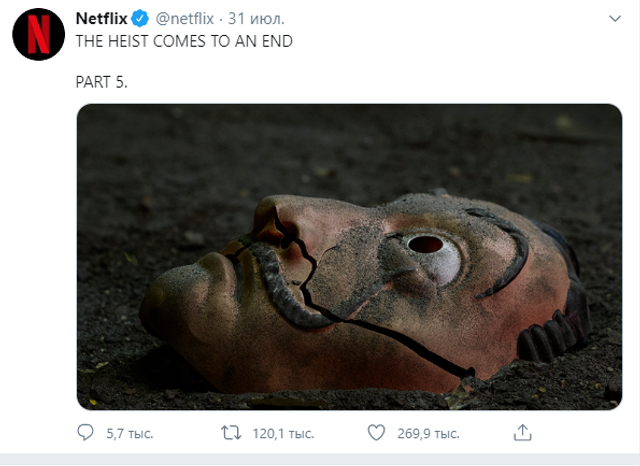Click the blue verified badge

pos(141,20)
